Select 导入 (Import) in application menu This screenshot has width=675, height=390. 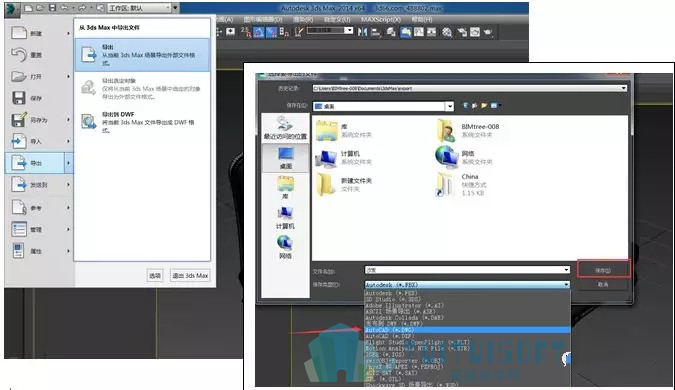point(39,141)
